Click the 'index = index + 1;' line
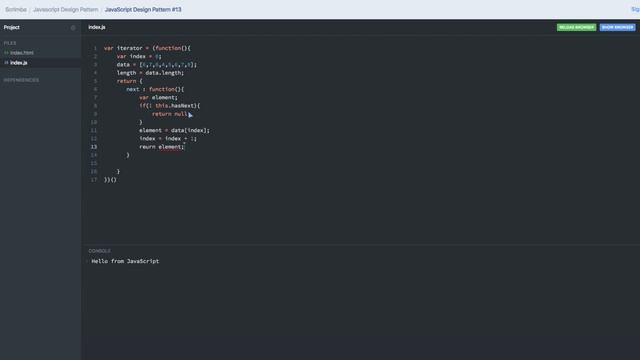Image resolution: width=640 pixels, height=360 pixels. click(168, 138)
